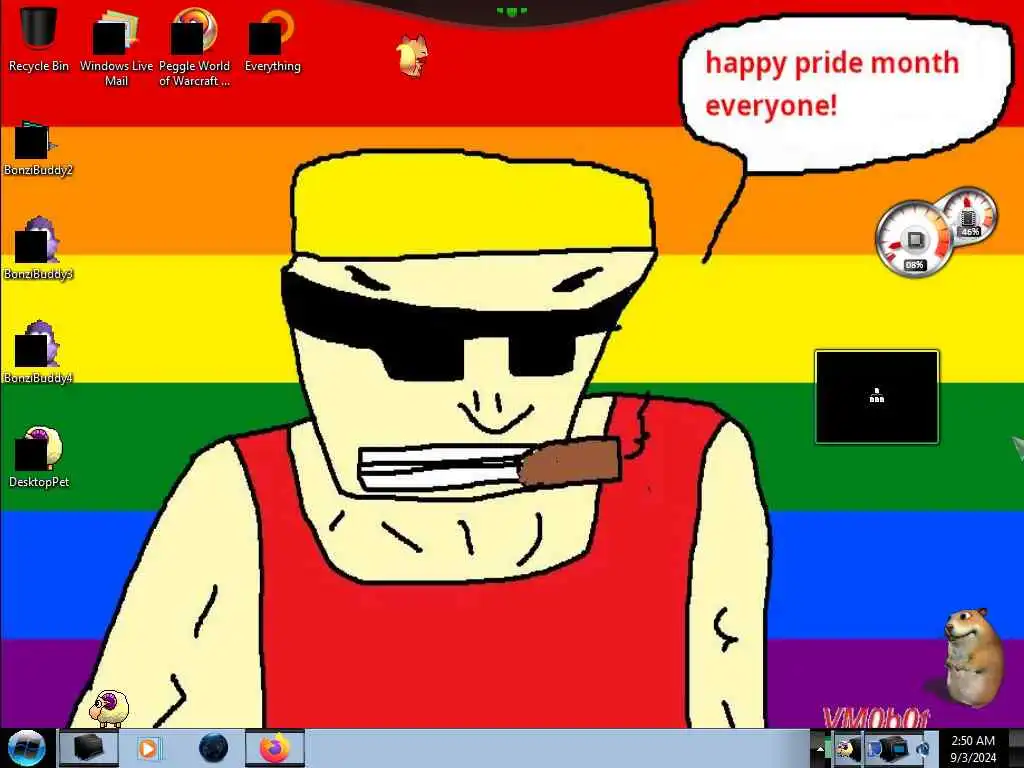Select the BonziBuddy2 desktop icon
Screen dimensions: 1024x768
[37, 149]
